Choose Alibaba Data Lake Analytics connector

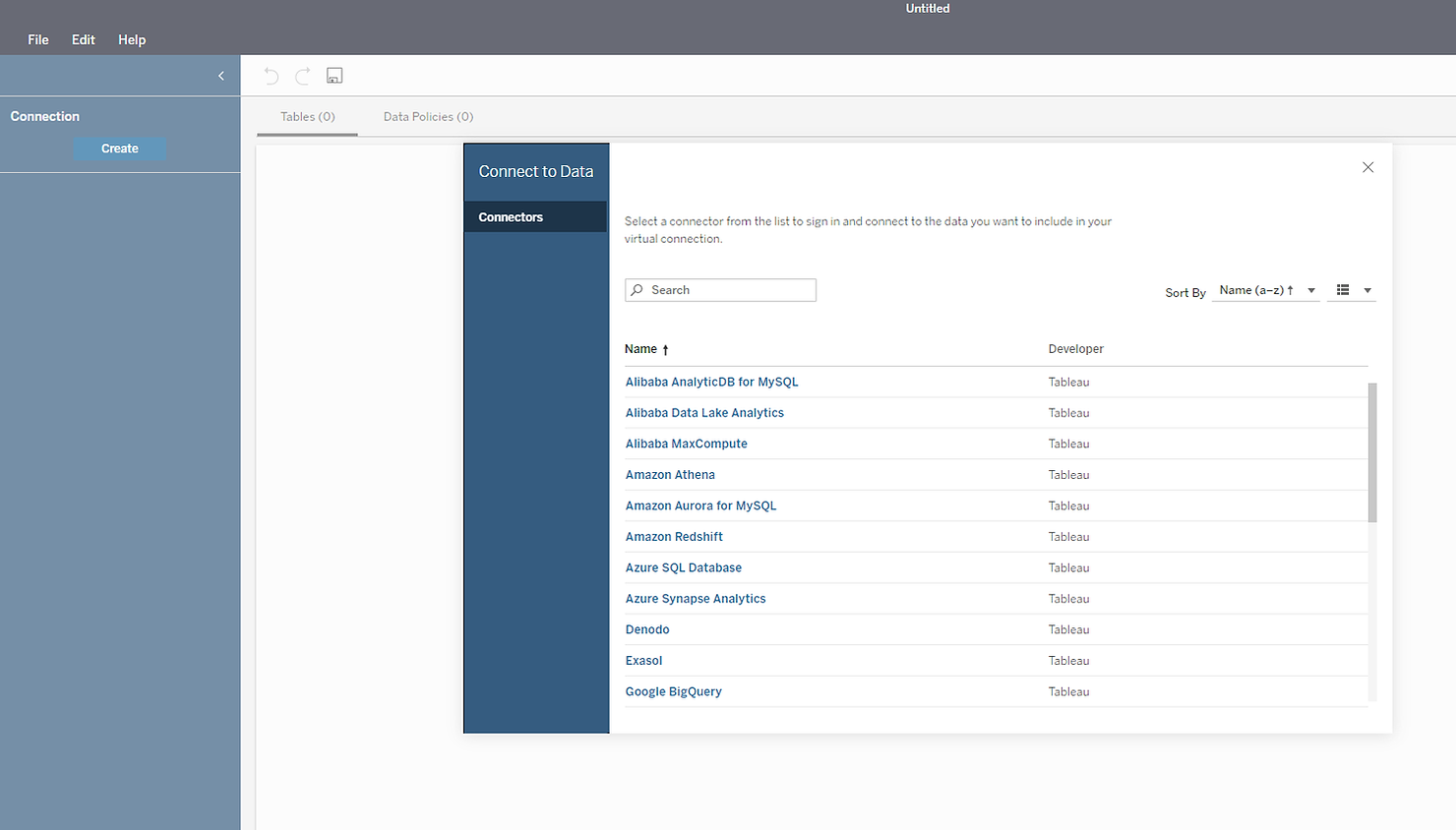tap(704, 413)
